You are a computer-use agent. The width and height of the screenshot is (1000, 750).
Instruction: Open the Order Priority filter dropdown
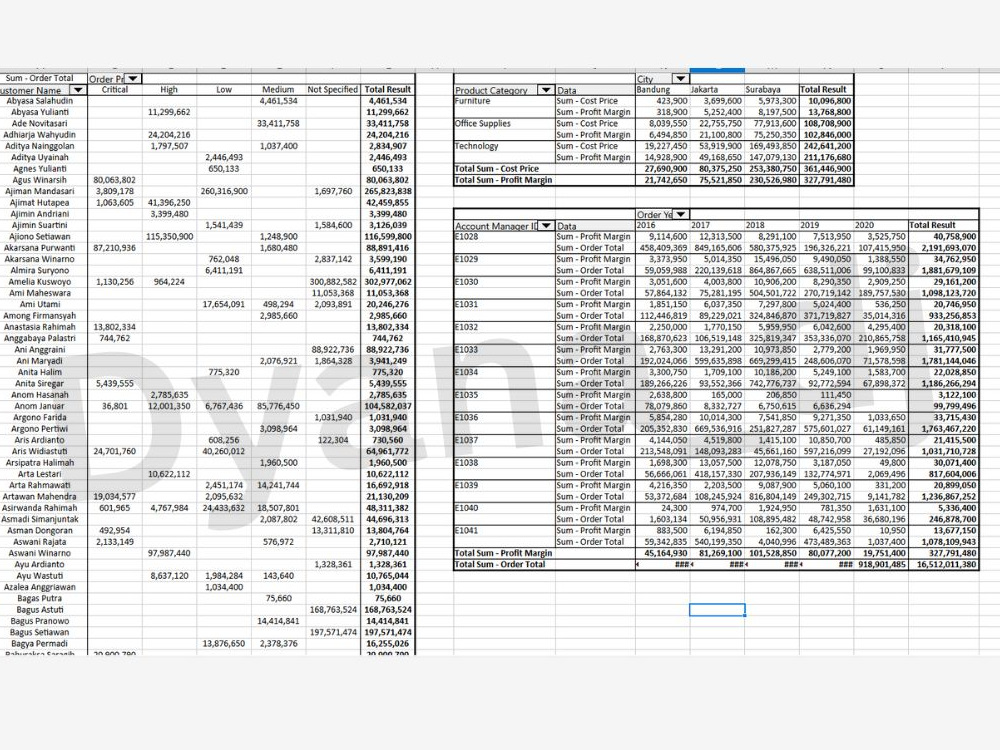(133, 79)
